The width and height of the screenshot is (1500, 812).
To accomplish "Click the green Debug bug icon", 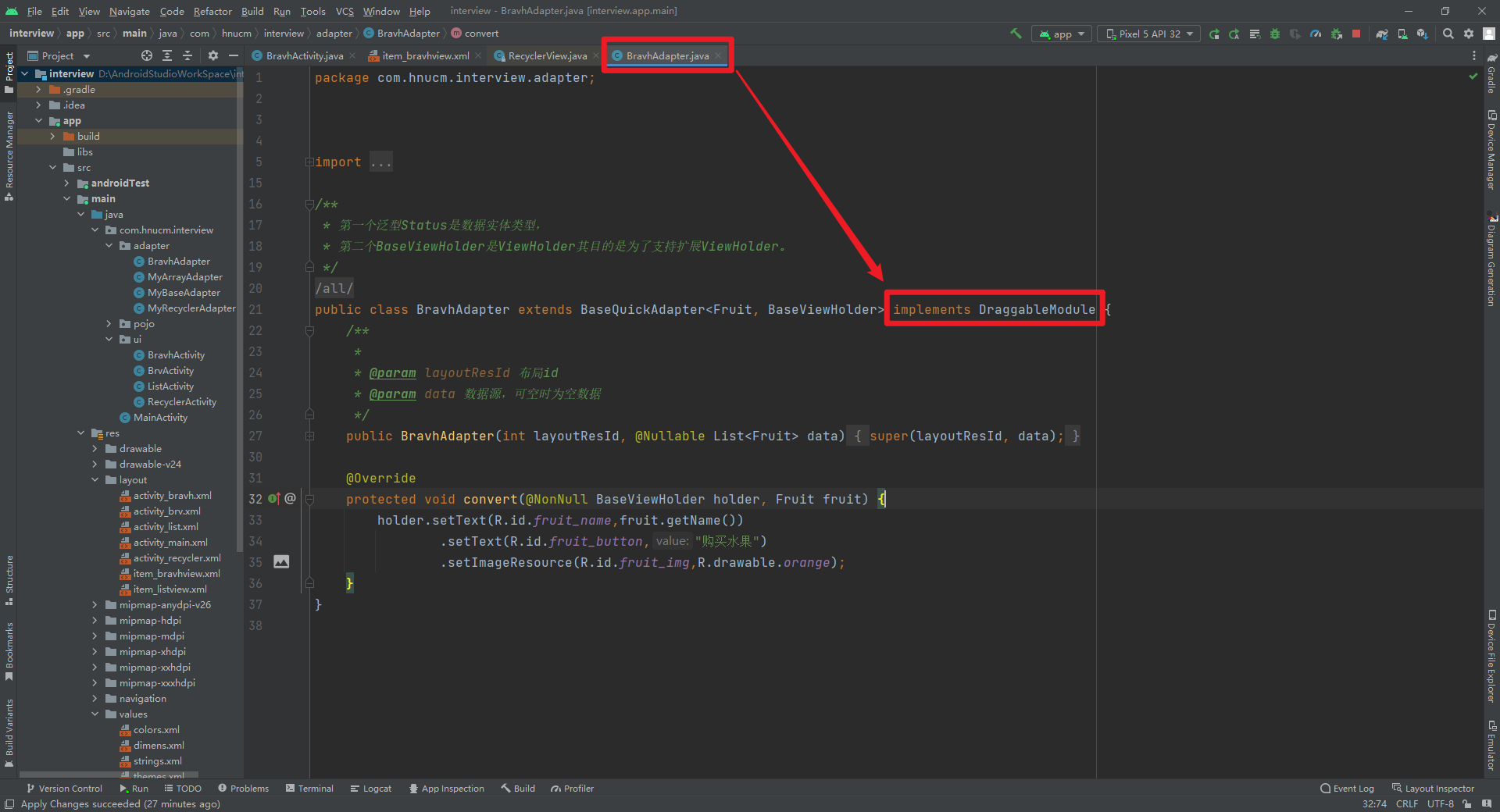I will (x=1275, y=34).
